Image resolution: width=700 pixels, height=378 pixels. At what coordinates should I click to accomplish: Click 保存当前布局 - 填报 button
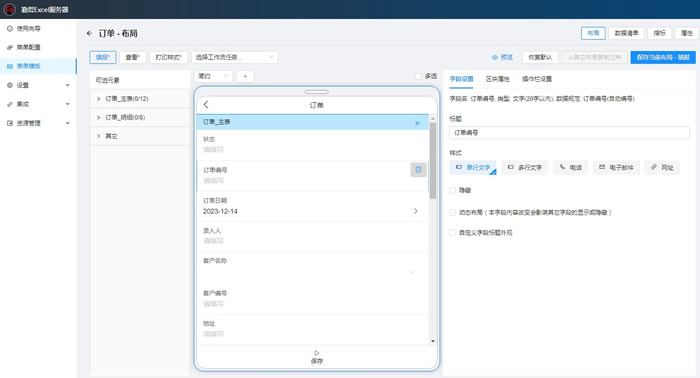tap(663, 57)
